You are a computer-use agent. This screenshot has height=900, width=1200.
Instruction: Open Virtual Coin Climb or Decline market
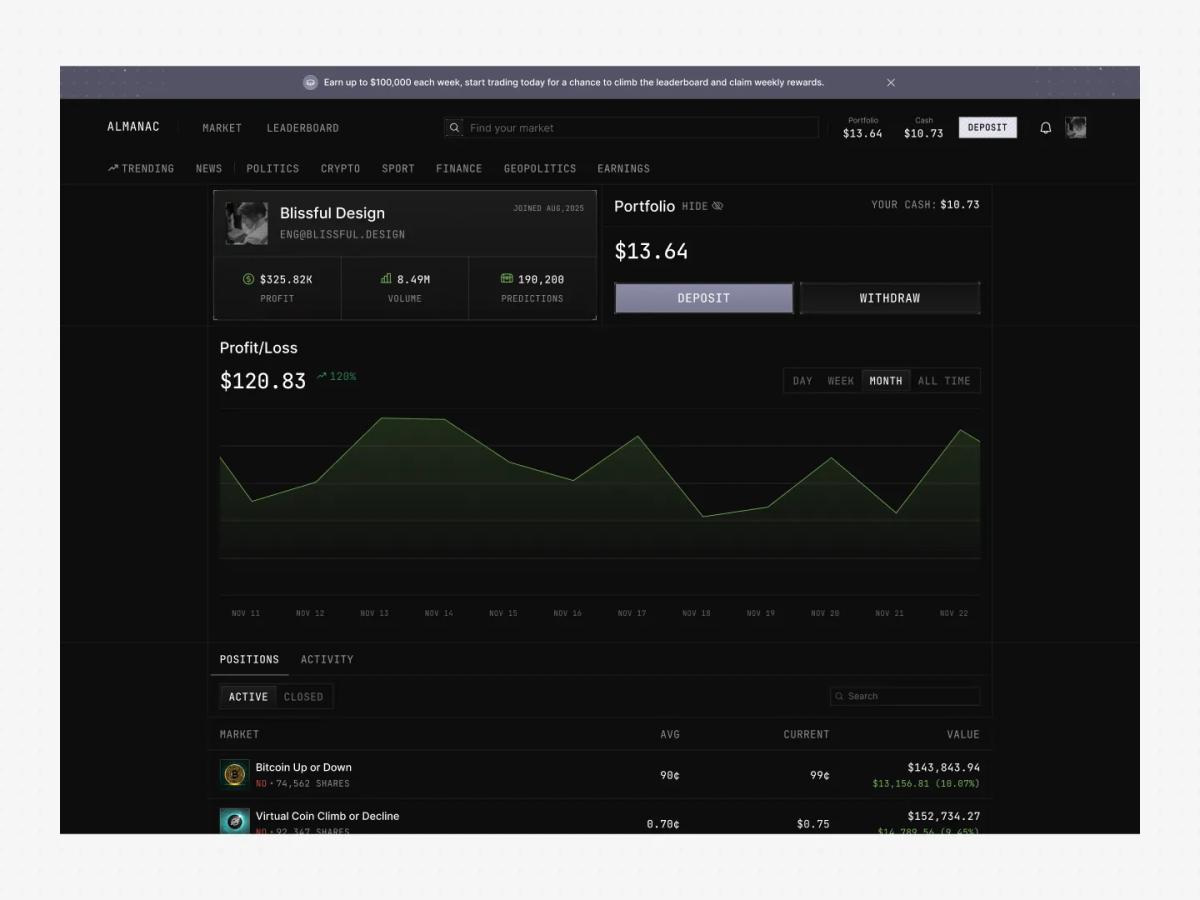click(327, 816)
